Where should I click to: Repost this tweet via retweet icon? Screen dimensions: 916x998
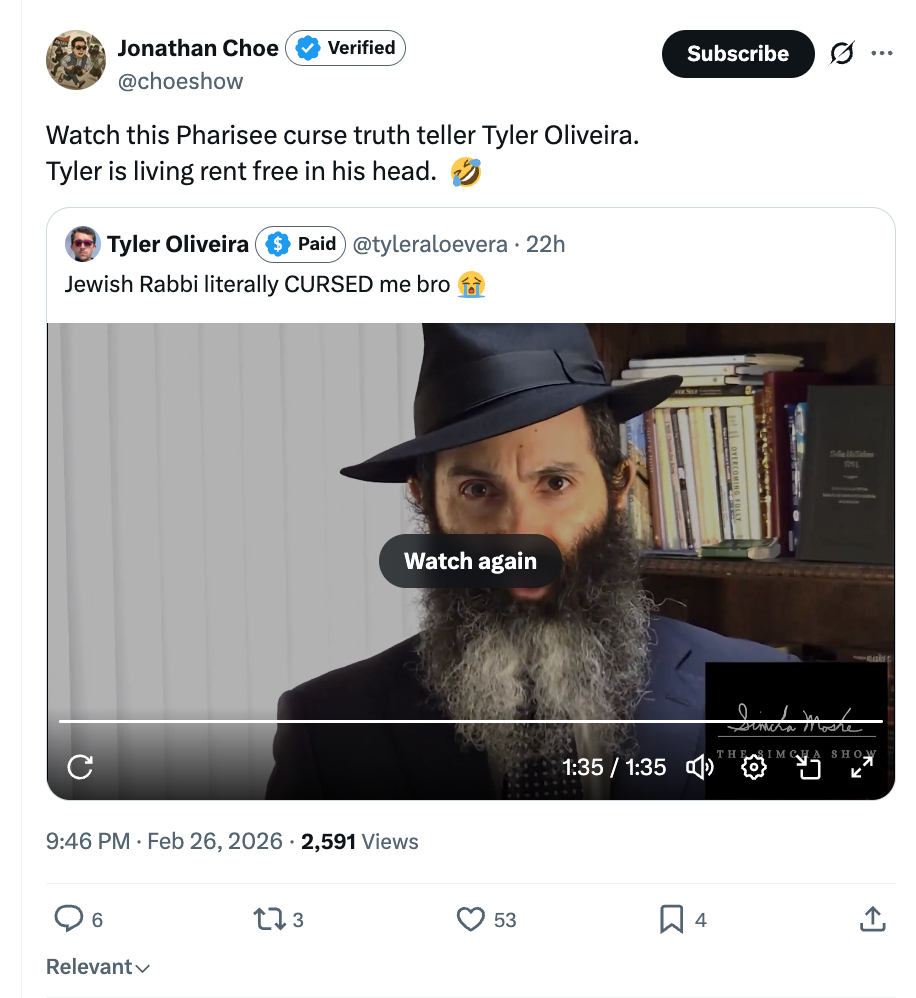[x=267, y=918]
